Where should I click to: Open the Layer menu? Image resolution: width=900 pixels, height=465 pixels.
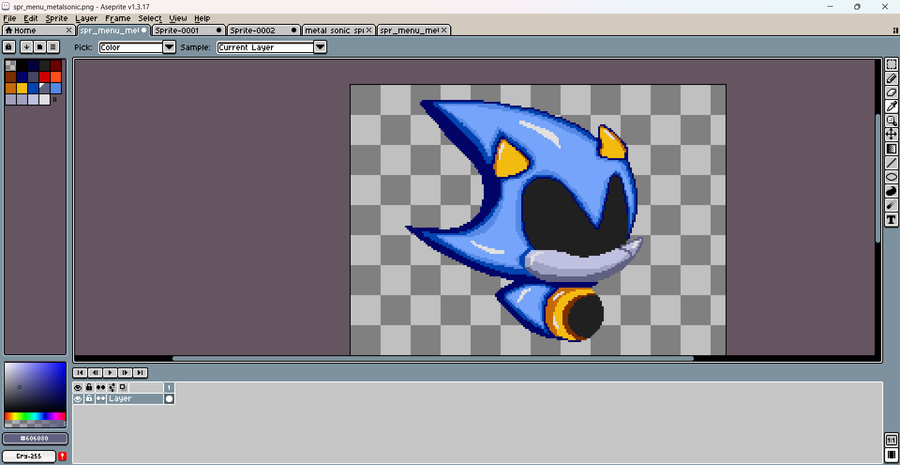87,18
